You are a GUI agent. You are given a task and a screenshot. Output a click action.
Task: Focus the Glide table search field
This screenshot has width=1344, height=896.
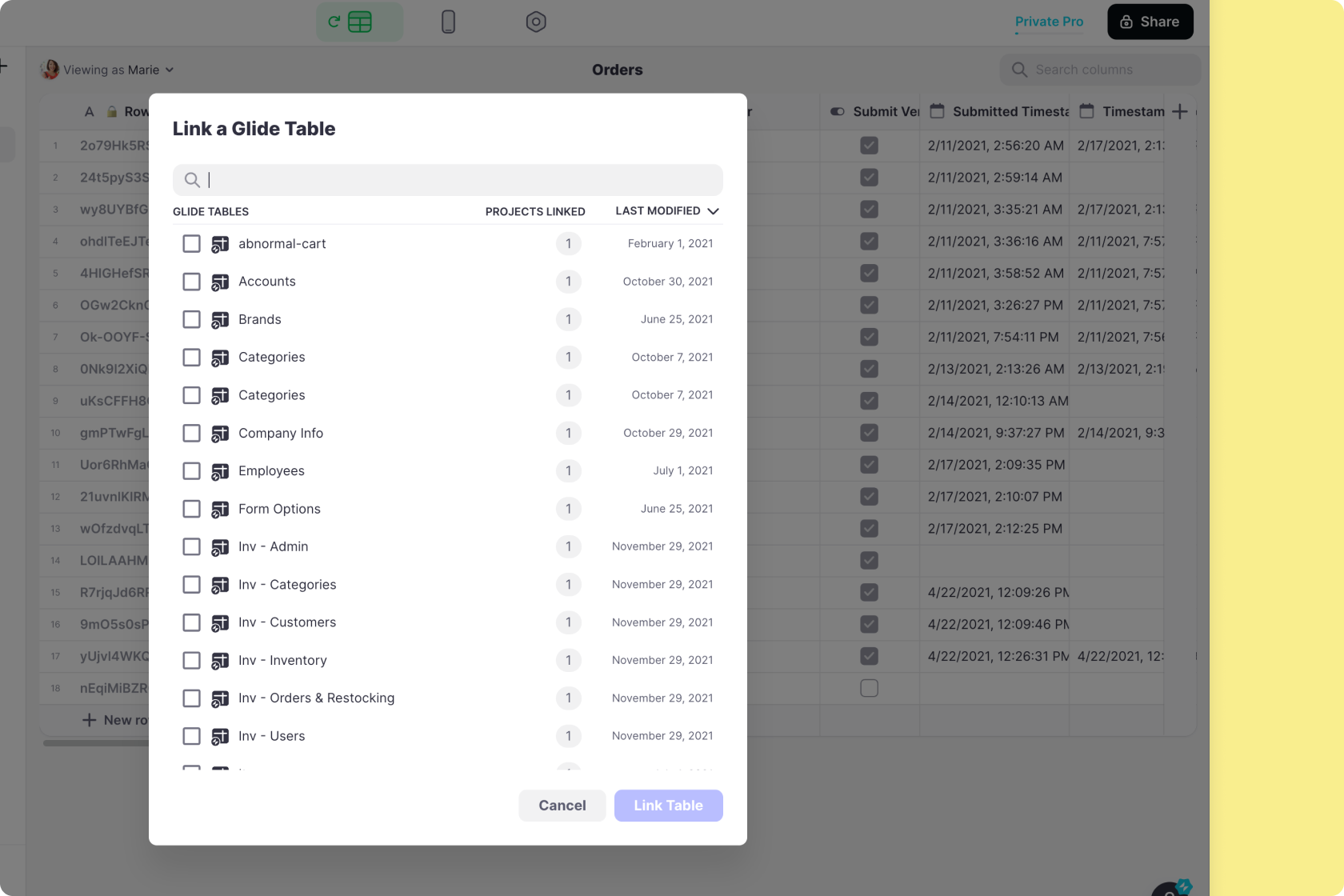coord(460,180)
